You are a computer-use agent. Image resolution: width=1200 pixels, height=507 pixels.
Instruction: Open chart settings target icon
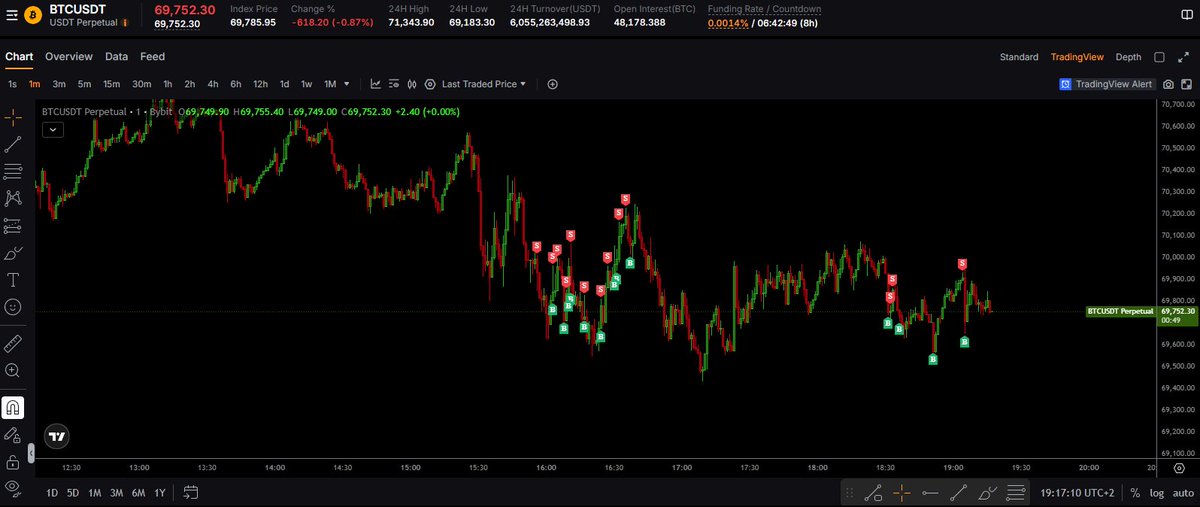pos(430,84)
